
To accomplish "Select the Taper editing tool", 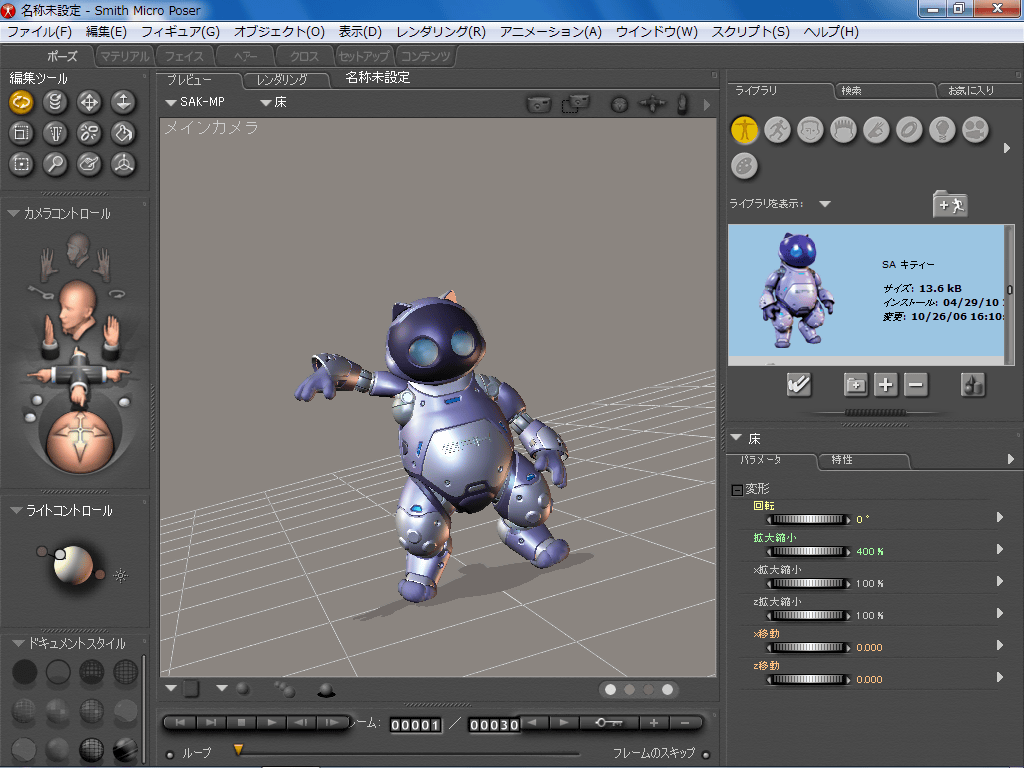I will pos(56,133).
